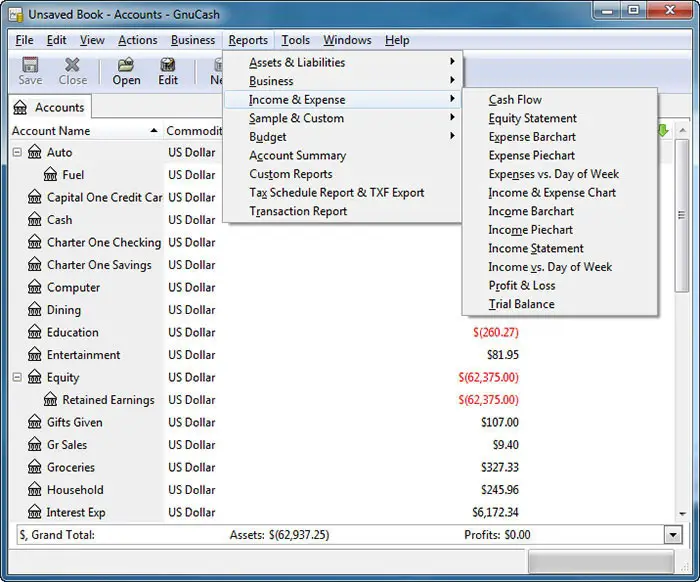This screenshot has height=582, width=700.
Task: Switch to the Accounts tab
Action: tap(50, 107)
